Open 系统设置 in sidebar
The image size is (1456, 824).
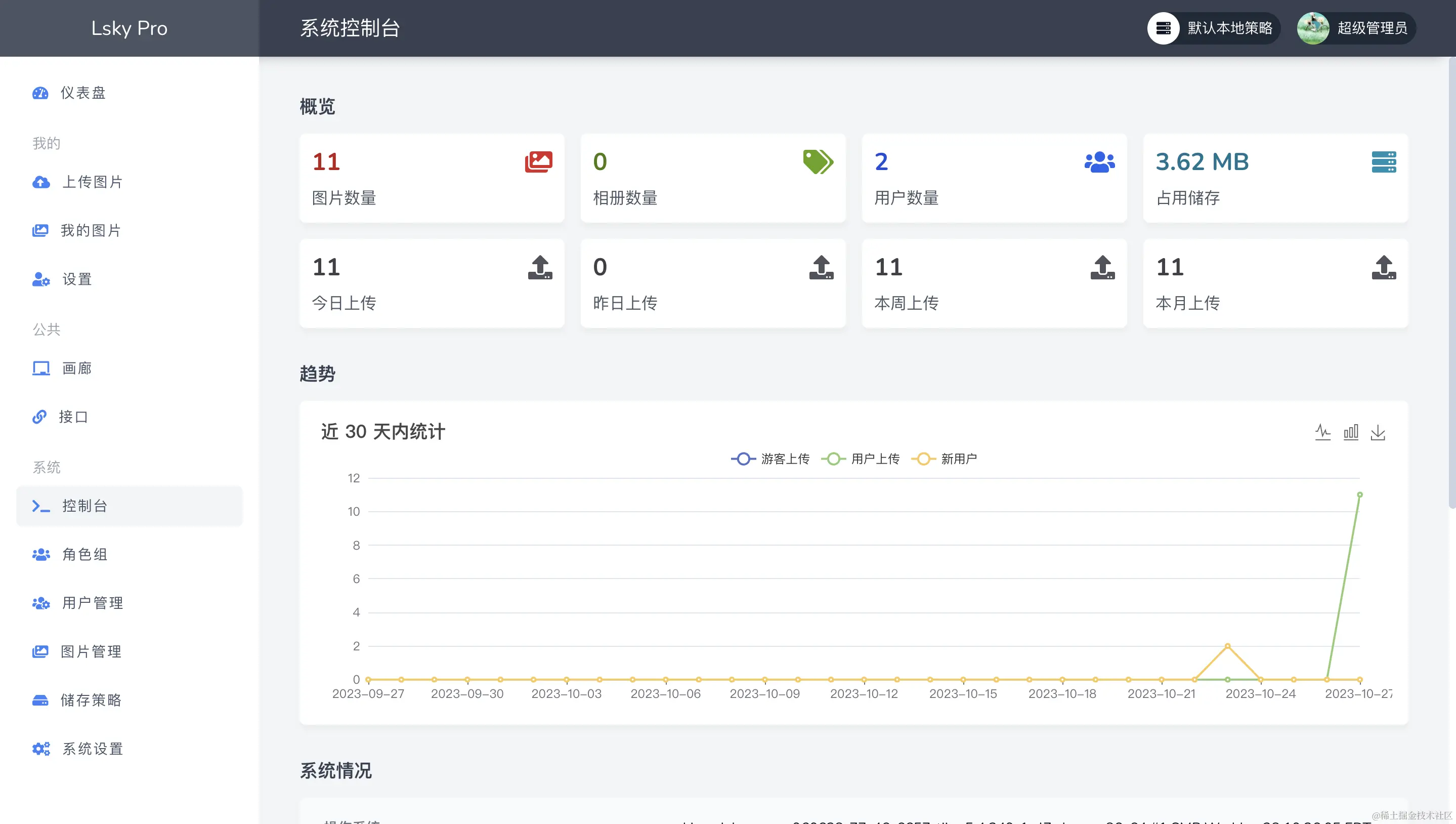(92, 749)
